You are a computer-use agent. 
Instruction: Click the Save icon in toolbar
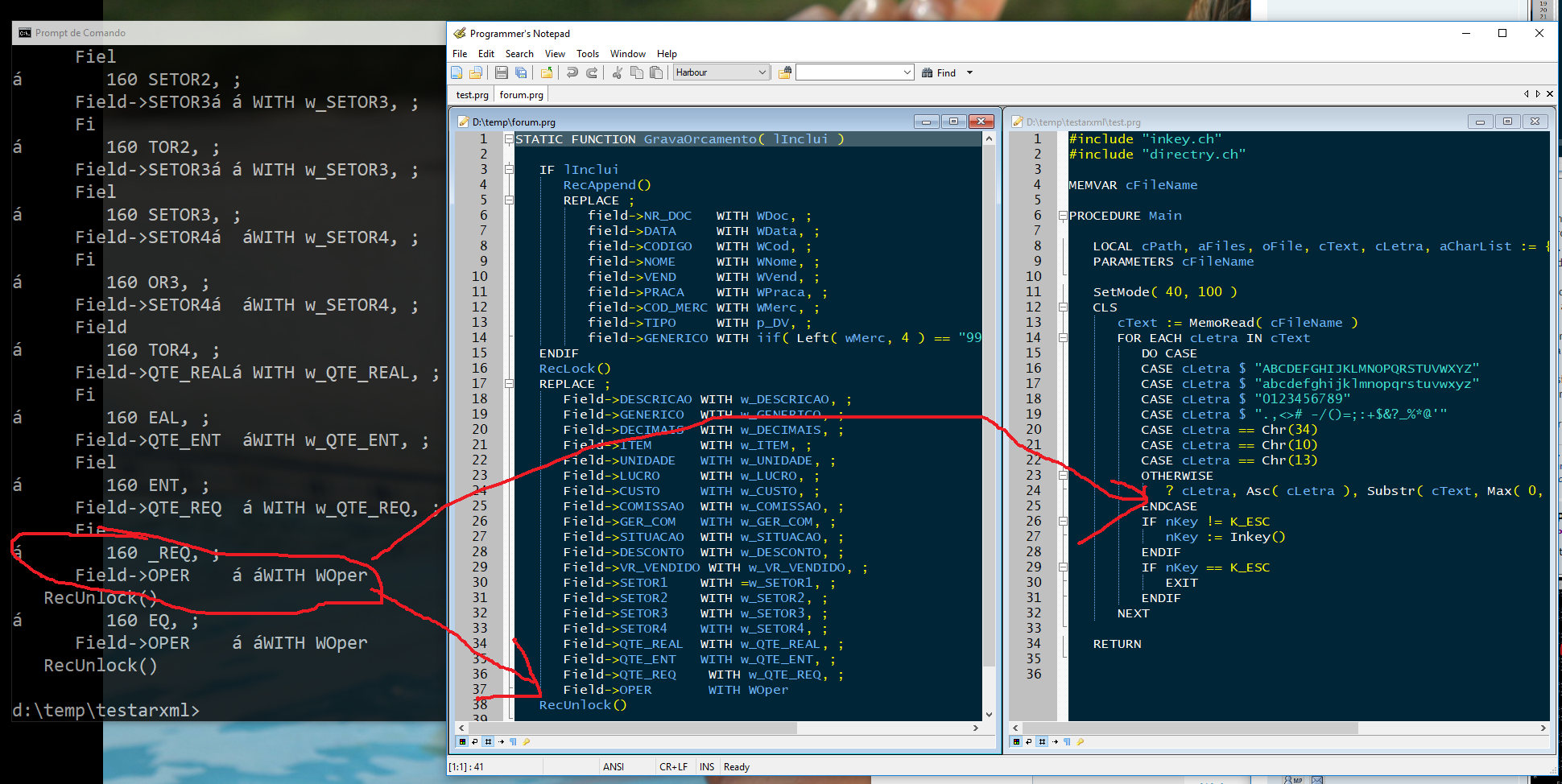pyautogui.click(x=501, y=73)
